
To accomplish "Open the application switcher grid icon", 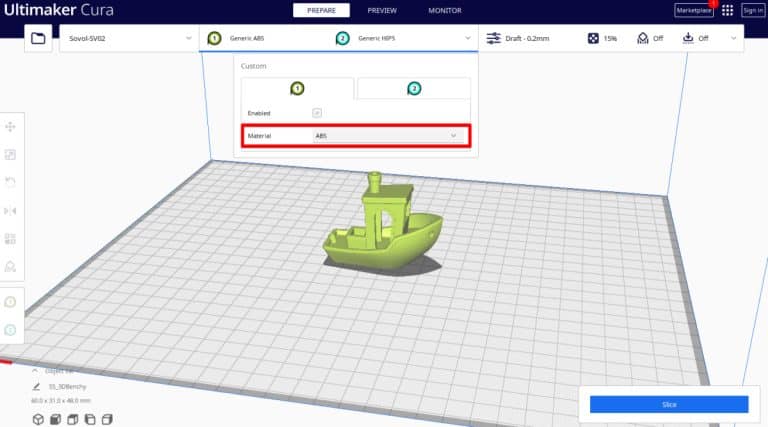I will click(727, 10).
